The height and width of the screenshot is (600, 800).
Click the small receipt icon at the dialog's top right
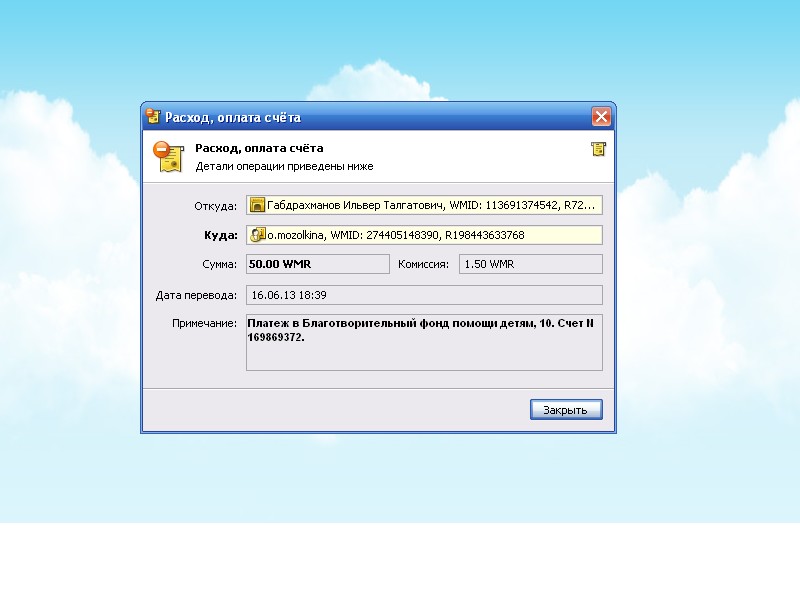tap(598, 149)
